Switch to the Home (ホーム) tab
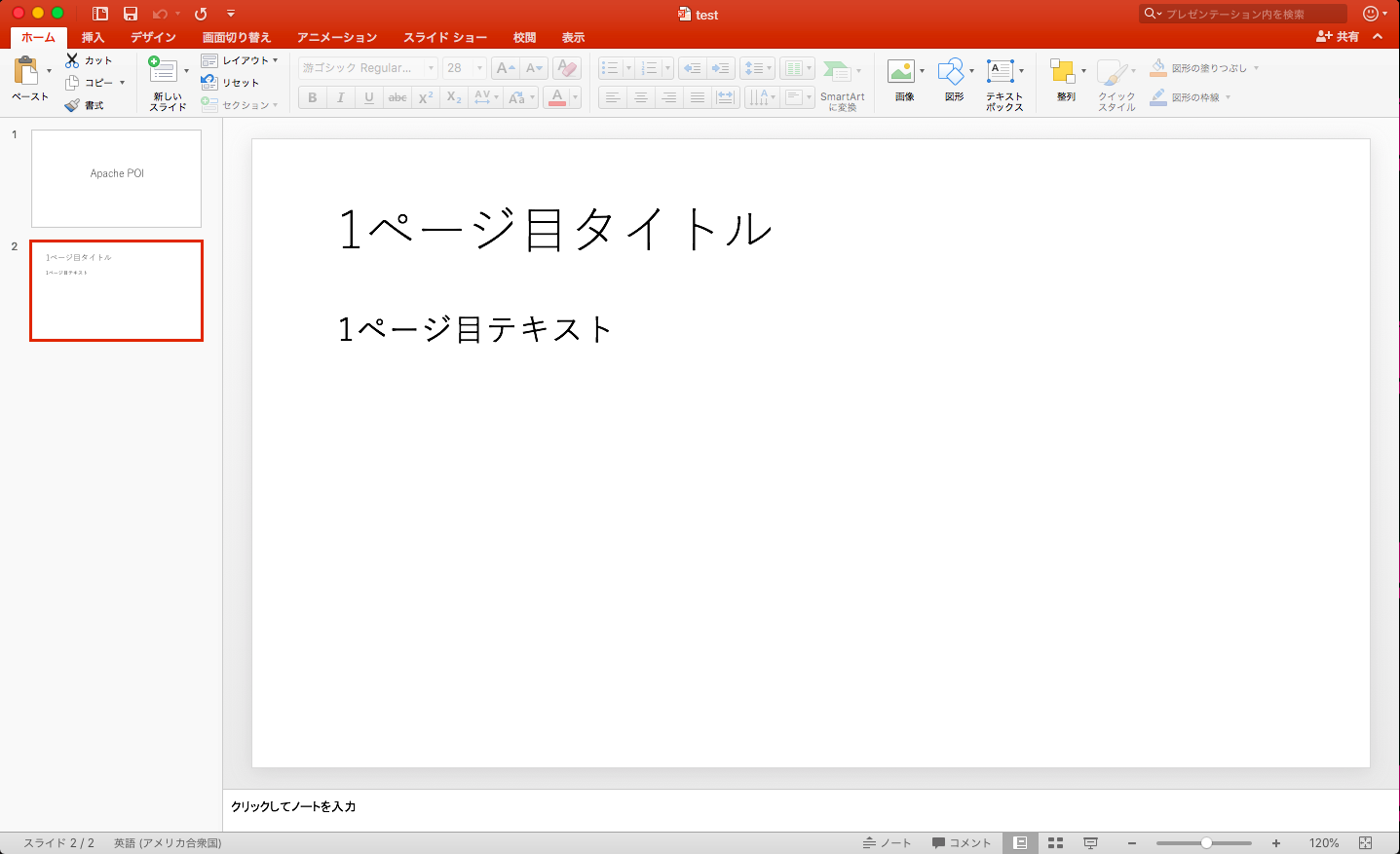Screen dimensions: 1400x854 pyautogui.click(x=38, y=37)
